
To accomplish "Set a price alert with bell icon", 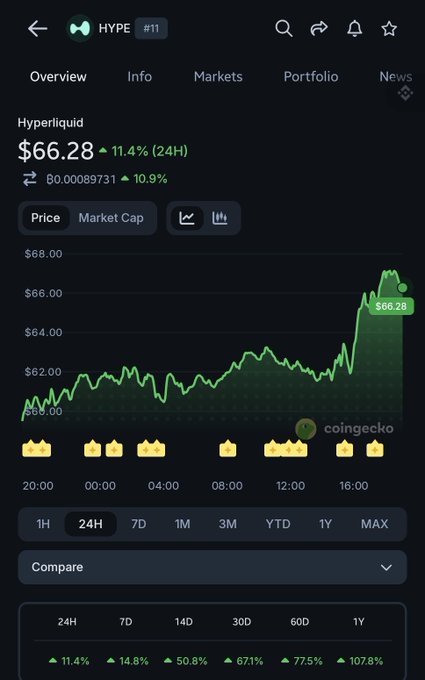I will click(x=354, y=29).
